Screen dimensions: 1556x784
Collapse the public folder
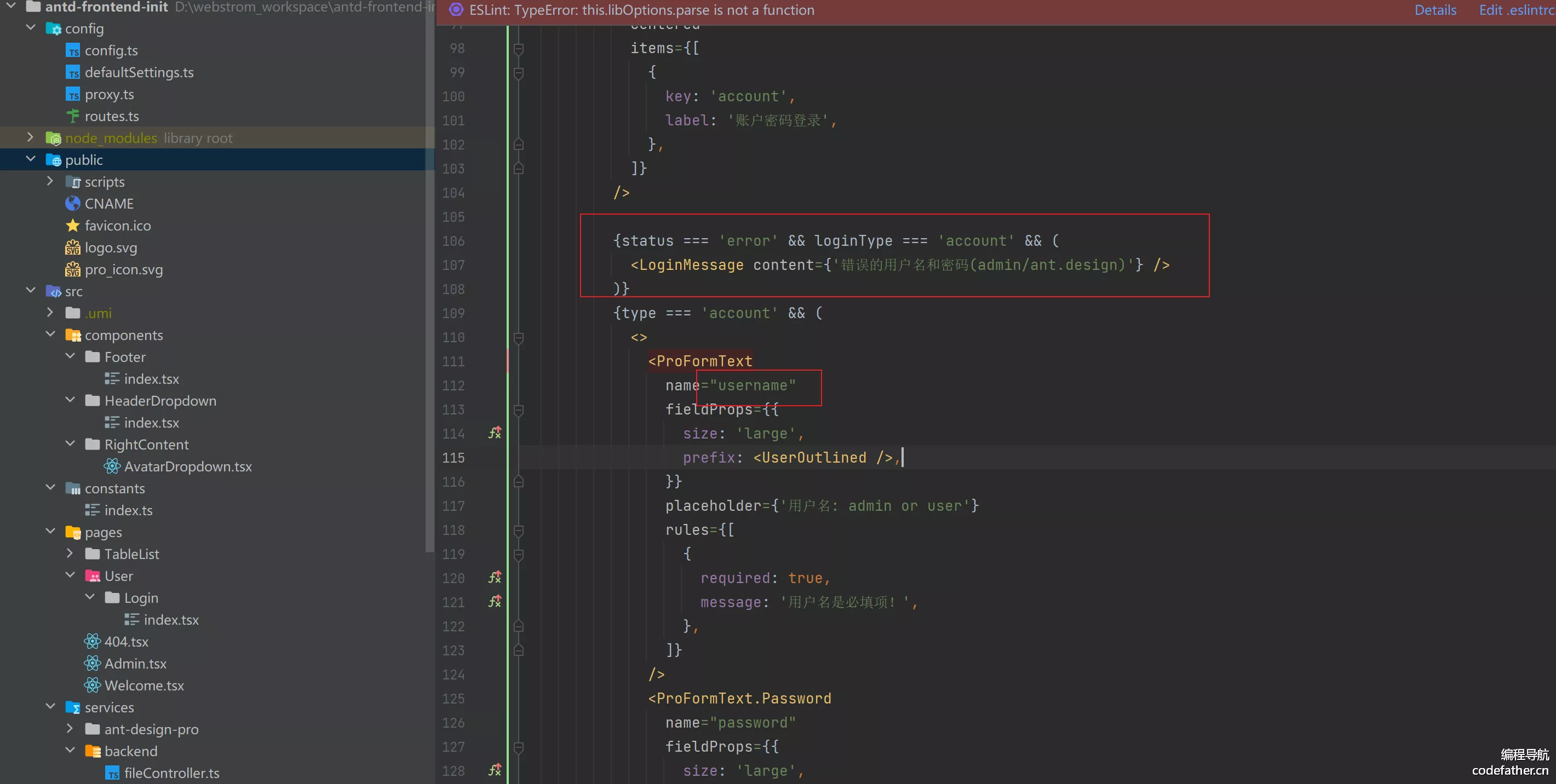(x=31, y=159)
